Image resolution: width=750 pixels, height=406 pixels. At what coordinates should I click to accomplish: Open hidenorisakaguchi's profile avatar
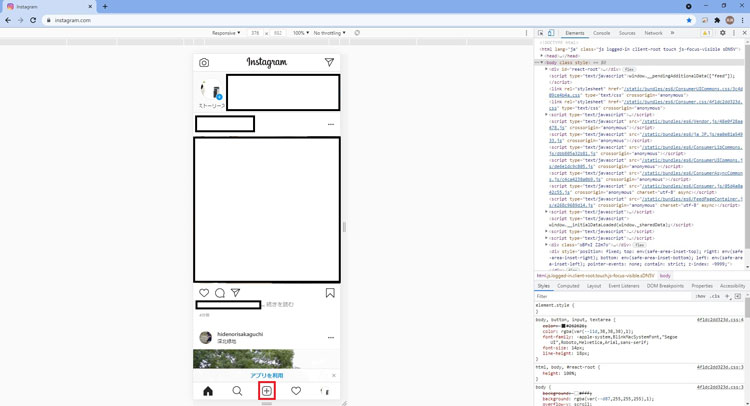click(x=205, y=338)
